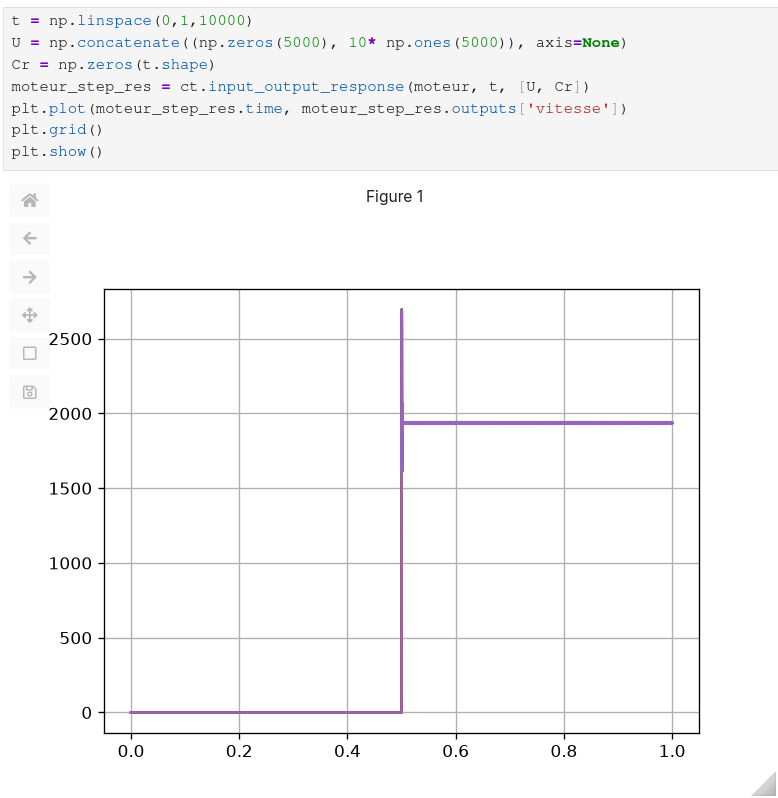778x798 pixels.
Task: Click the y-axis label 2500
Action: point(71,339)
